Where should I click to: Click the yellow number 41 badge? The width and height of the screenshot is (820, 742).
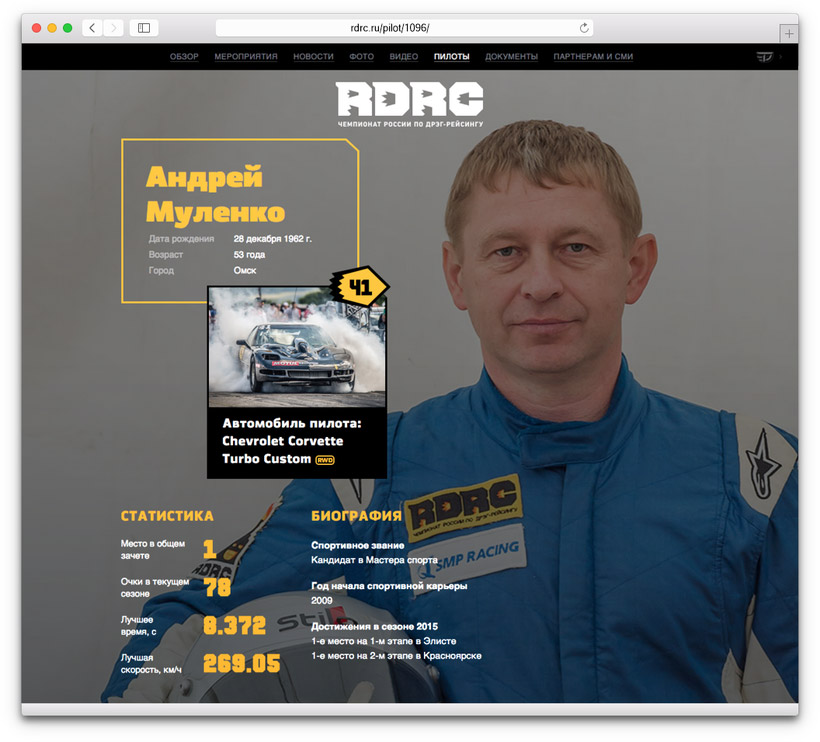click(x=359, y=288)
